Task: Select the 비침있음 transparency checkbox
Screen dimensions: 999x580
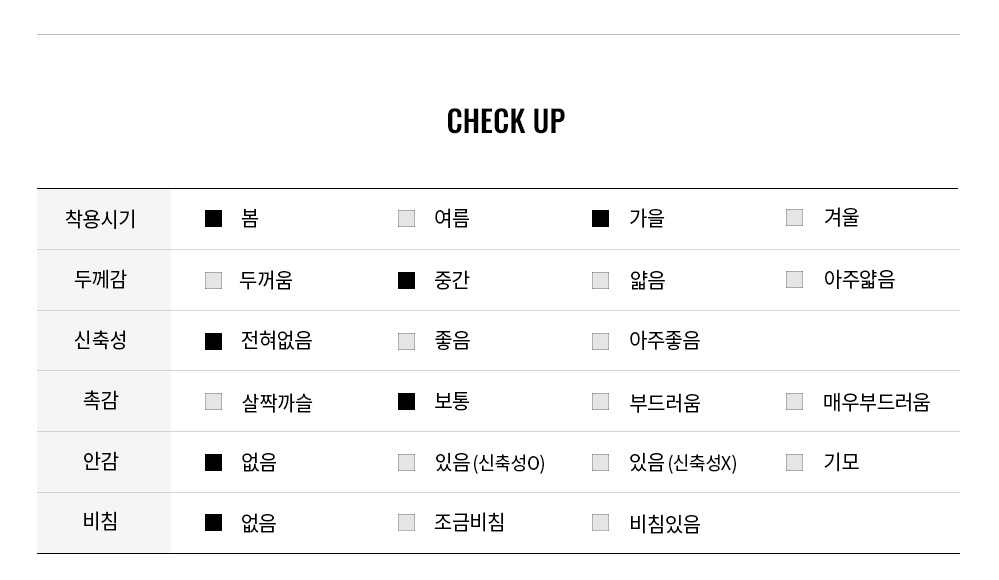Action: (x=600, y=523)
